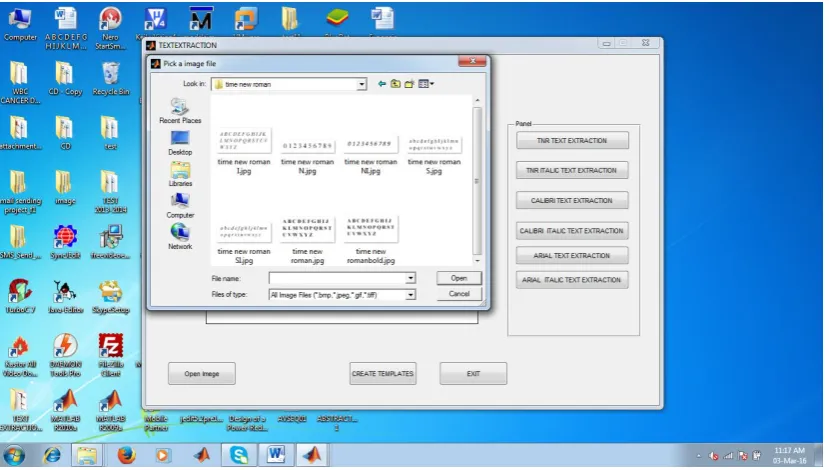Open Word from the taskbar
Image resolution: width=829 pixels, height=470 pixels.
click(x=275, y=455)
